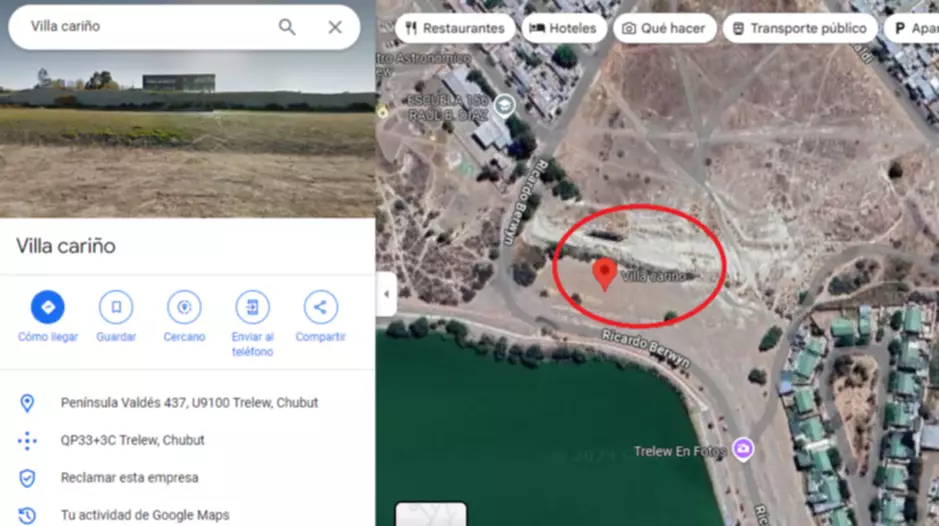939x526 pixels.
Task: Click the Villa cariño search field
Action: click(144, 27)
